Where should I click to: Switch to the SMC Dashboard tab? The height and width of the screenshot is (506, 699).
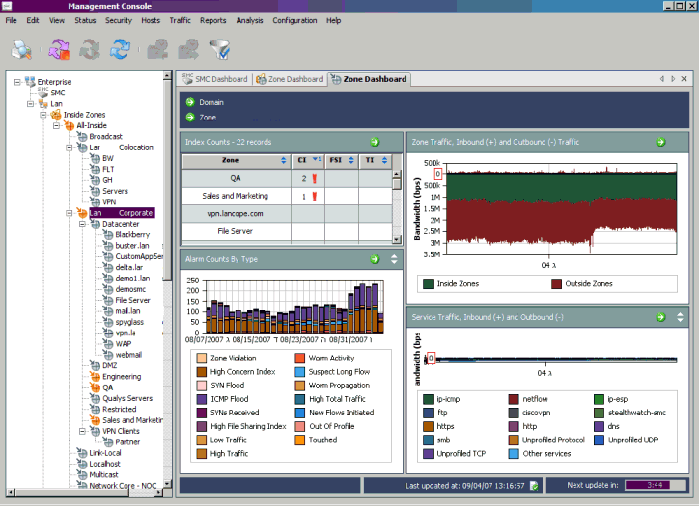coord(214,79)
